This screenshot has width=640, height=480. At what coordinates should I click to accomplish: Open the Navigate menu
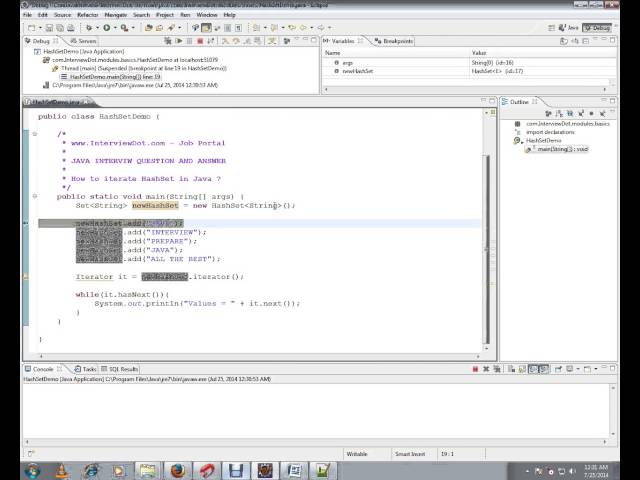[116, 15]
